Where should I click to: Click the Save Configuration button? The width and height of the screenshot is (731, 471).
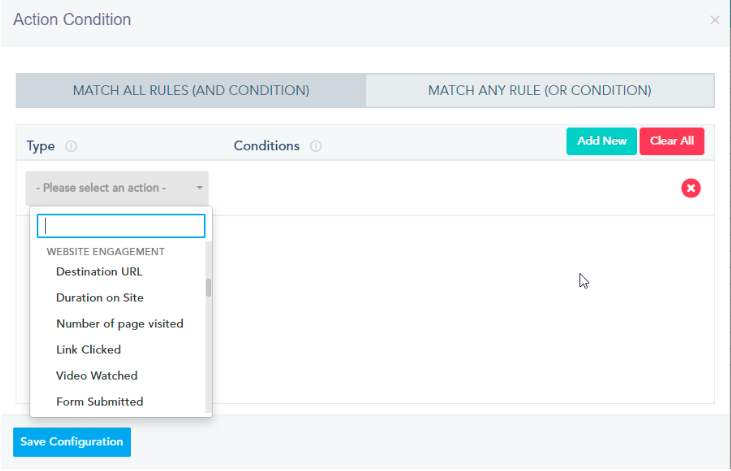72,442
